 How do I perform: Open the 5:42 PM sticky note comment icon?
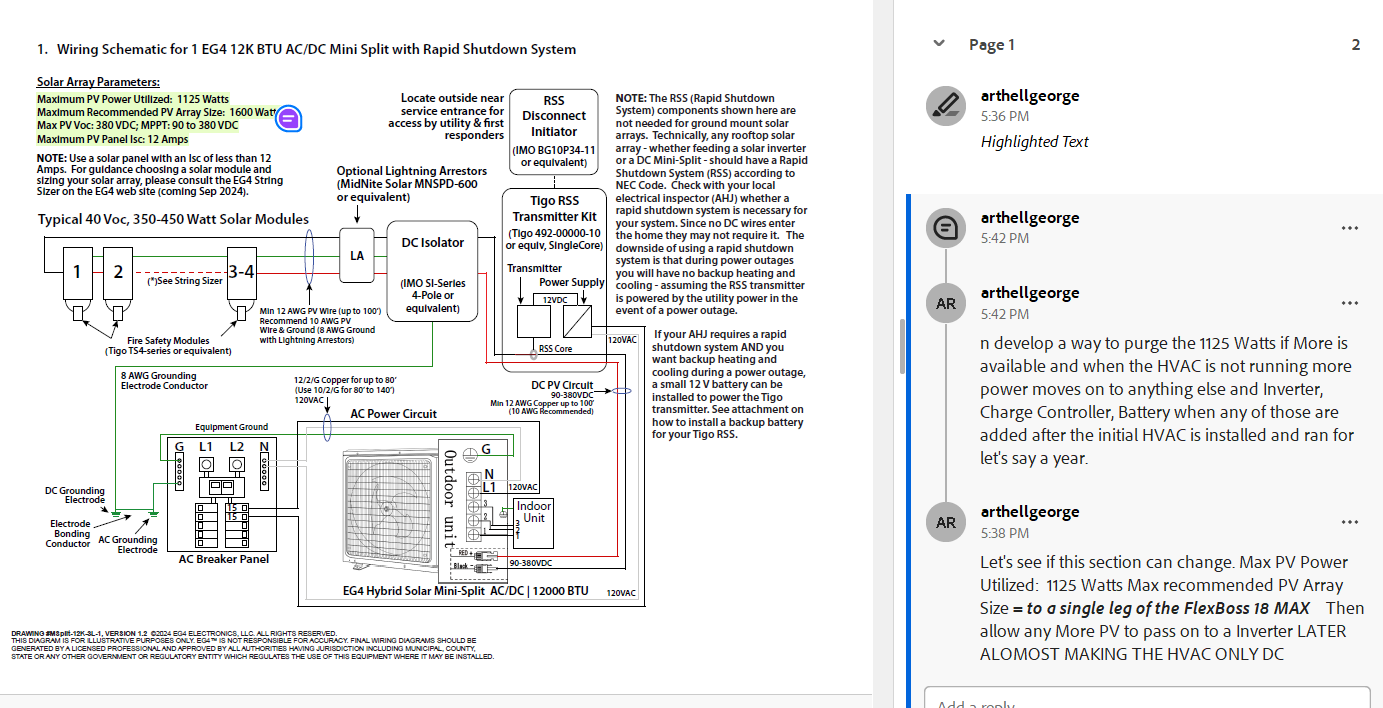945,228
